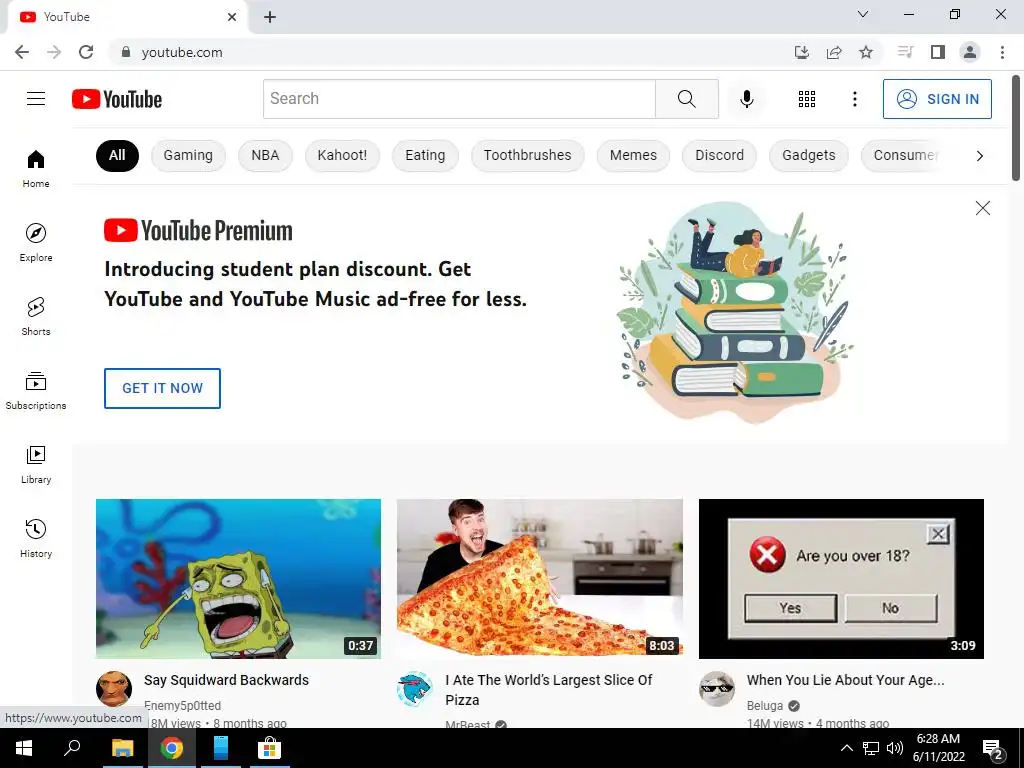
Task: Open the taskbar clock and date
Action: coord(938,748)
